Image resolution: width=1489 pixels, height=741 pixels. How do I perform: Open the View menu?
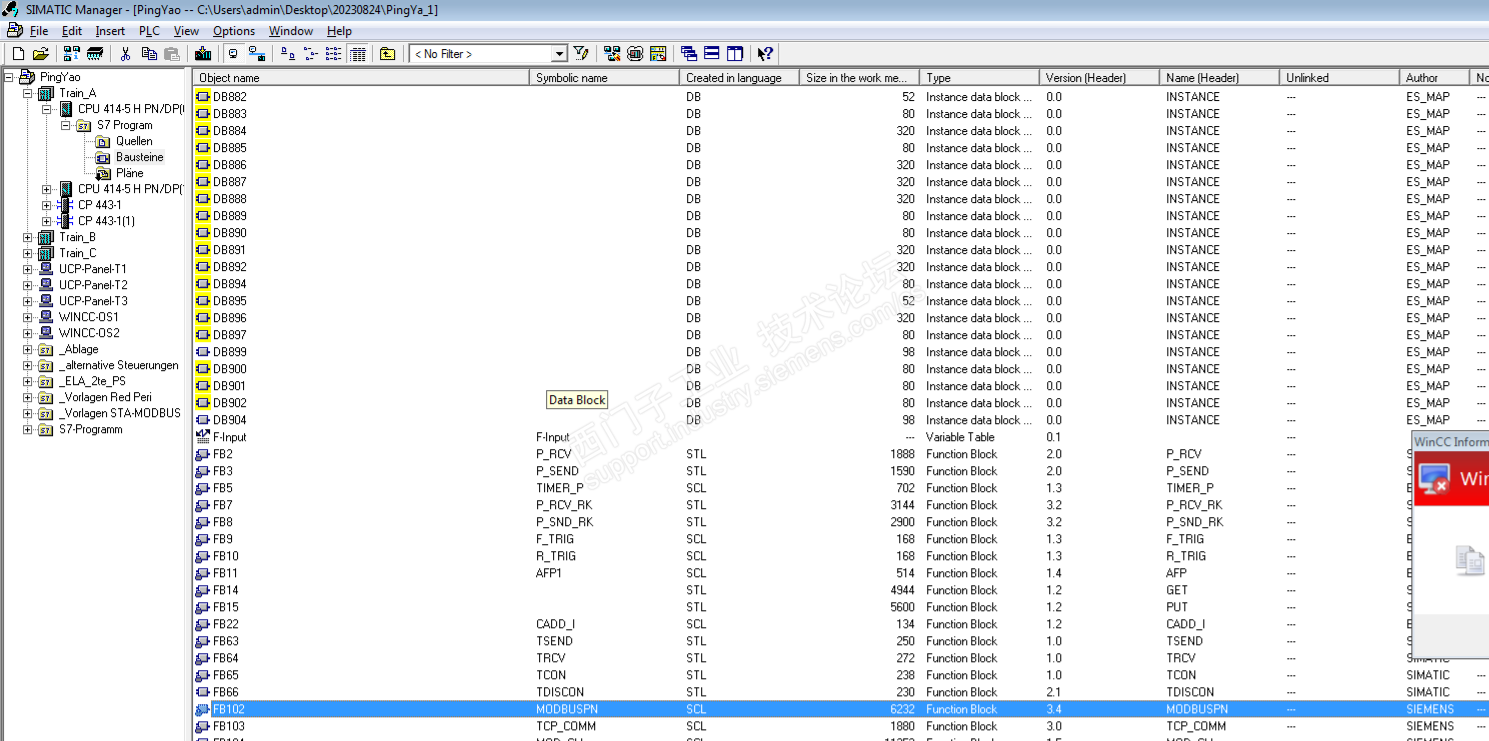point(186,31)
